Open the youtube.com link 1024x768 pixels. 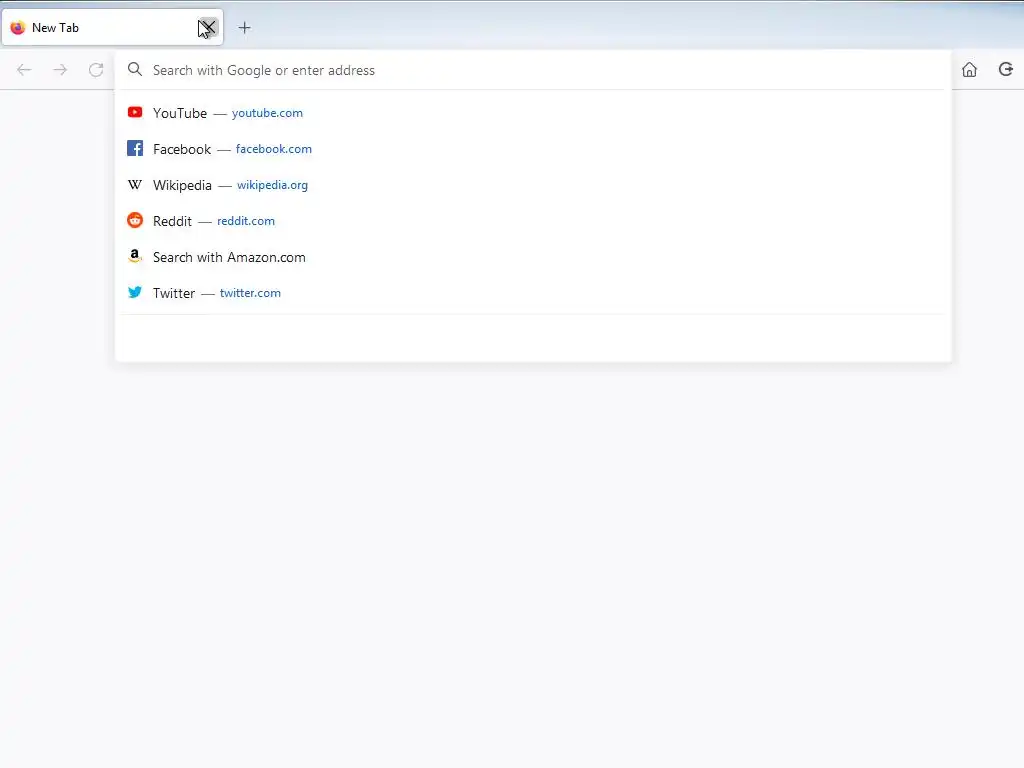(x=267, y=113)
